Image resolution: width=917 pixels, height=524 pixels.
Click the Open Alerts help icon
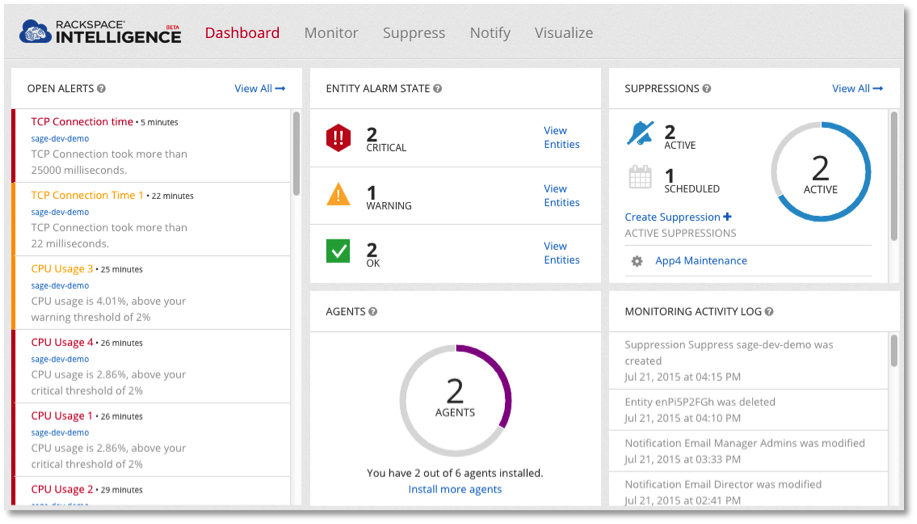(101, 88)
